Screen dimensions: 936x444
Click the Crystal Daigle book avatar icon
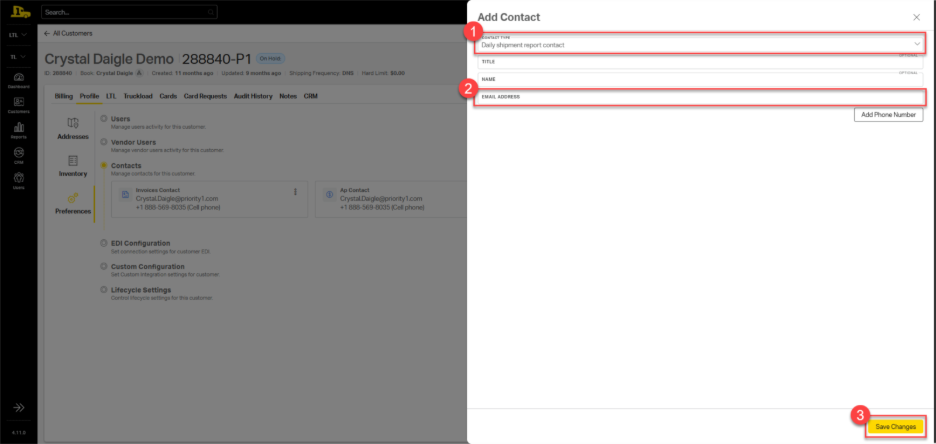click(x=139, y=73)
